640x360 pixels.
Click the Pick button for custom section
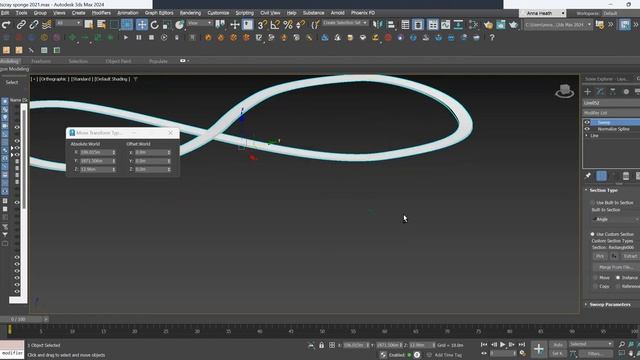[x=600, y=256]
